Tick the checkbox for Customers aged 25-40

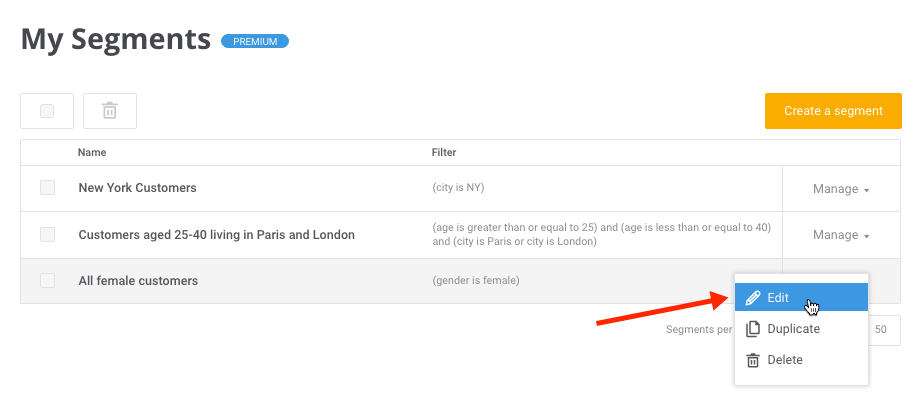(47, 234)
